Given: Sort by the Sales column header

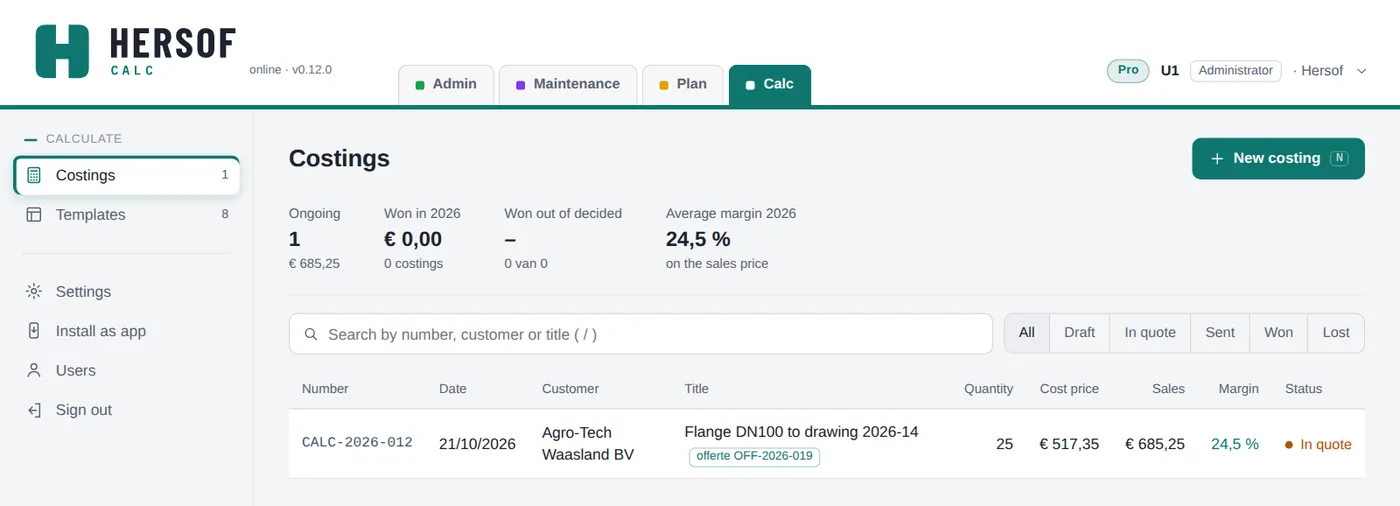Looking at the screenshot, I should point(1168,388).
